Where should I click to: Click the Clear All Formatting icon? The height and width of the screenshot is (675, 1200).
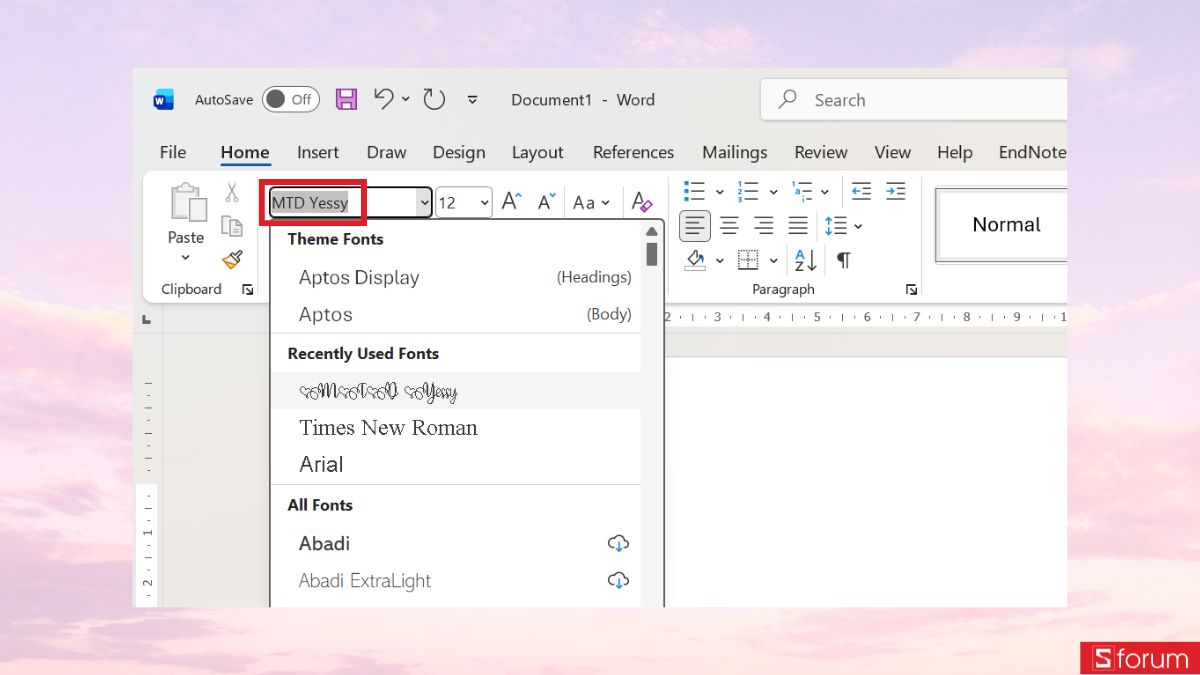coord(642,202)
